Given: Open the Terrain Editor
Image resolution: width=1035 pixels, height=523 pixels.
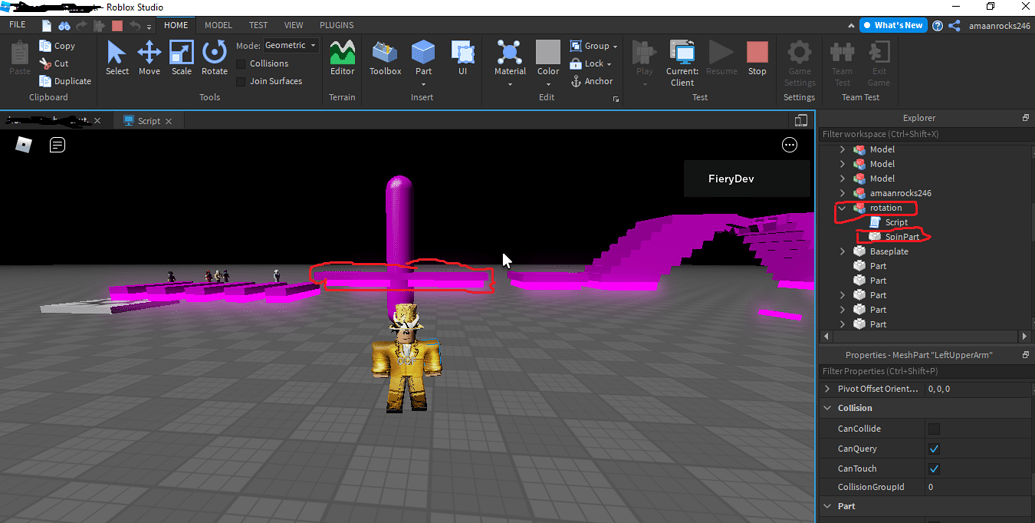Looking at the screenshot, I should 342,57.
